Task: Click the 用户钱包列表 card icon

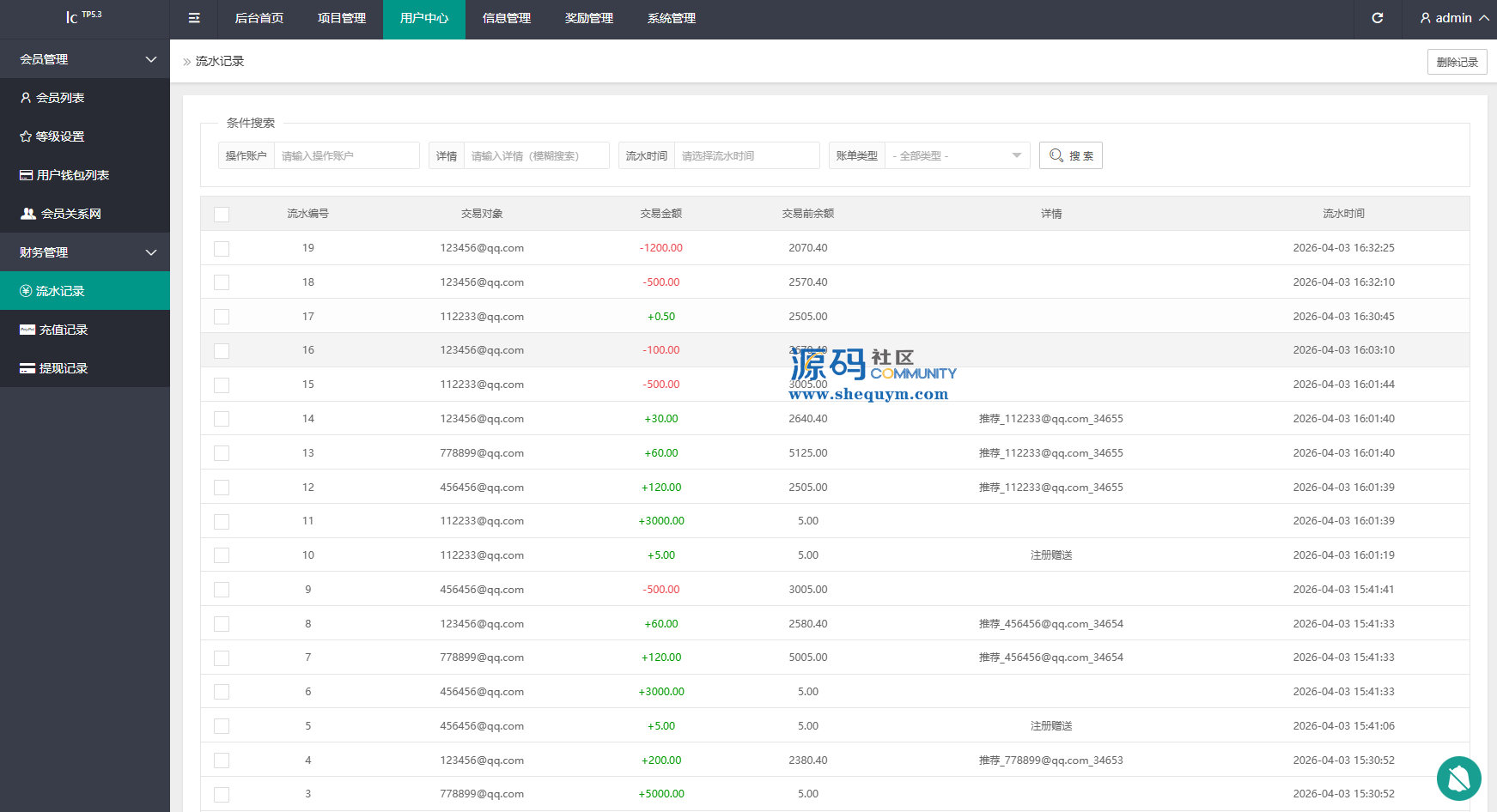Action: [x=27, y=175]
